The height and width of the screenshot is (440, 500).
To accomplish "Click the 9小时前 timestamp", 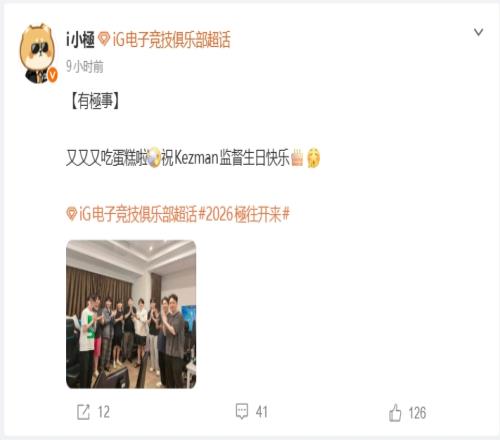I will [85, 67].
